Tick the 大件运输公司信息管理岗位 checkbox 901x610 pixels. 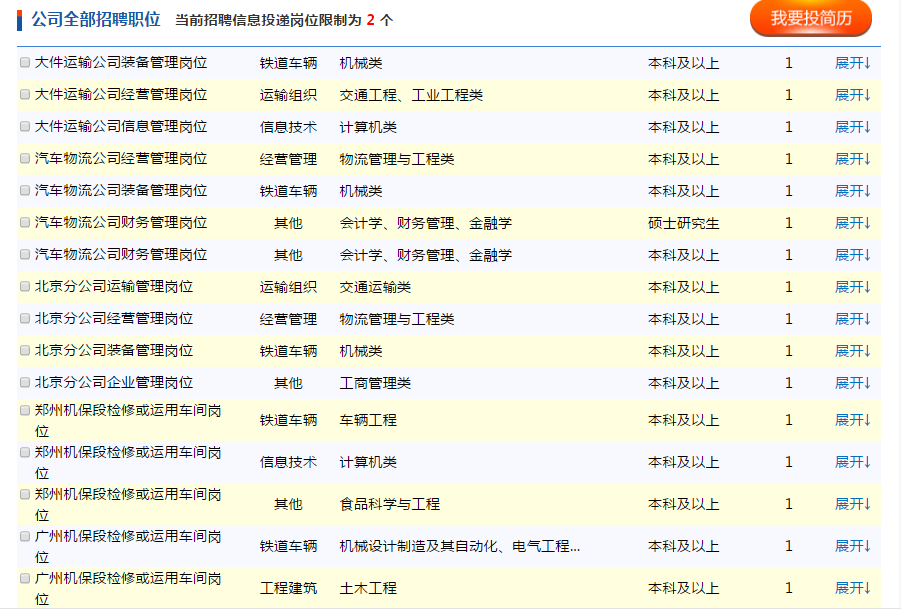point(25,127)
